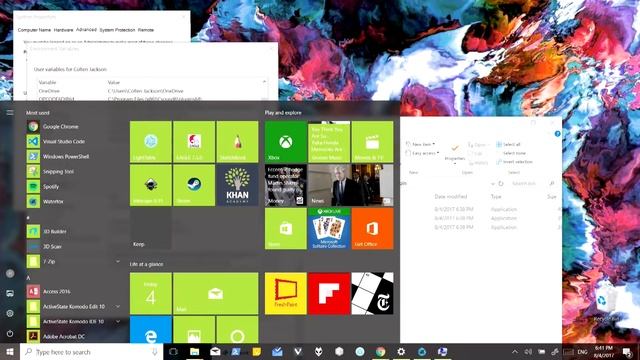Launch Microsoft Edge tile
640x360 pixels.
coord(151,330)
